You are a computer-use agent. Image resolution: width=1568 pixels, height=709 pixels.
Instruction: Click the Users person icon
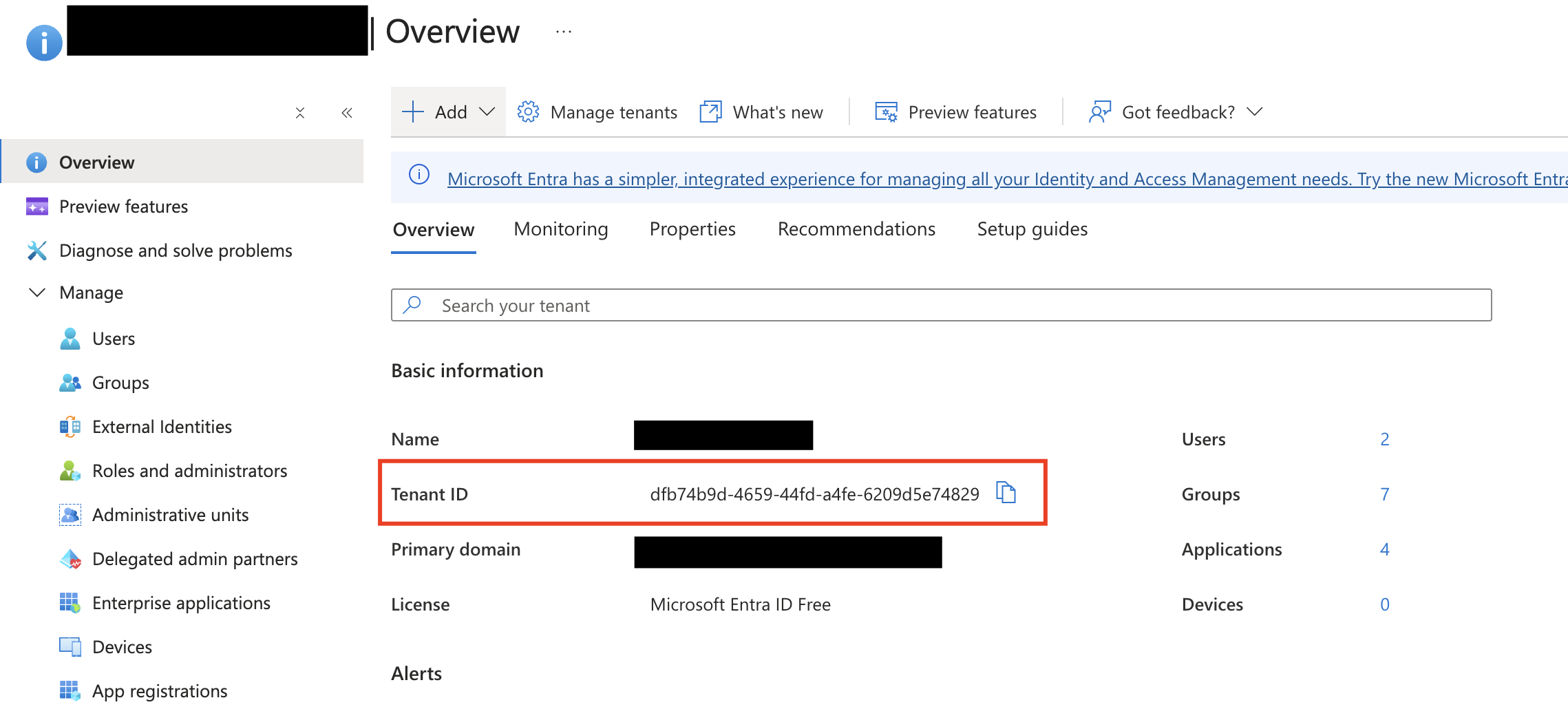coord(70,339)
